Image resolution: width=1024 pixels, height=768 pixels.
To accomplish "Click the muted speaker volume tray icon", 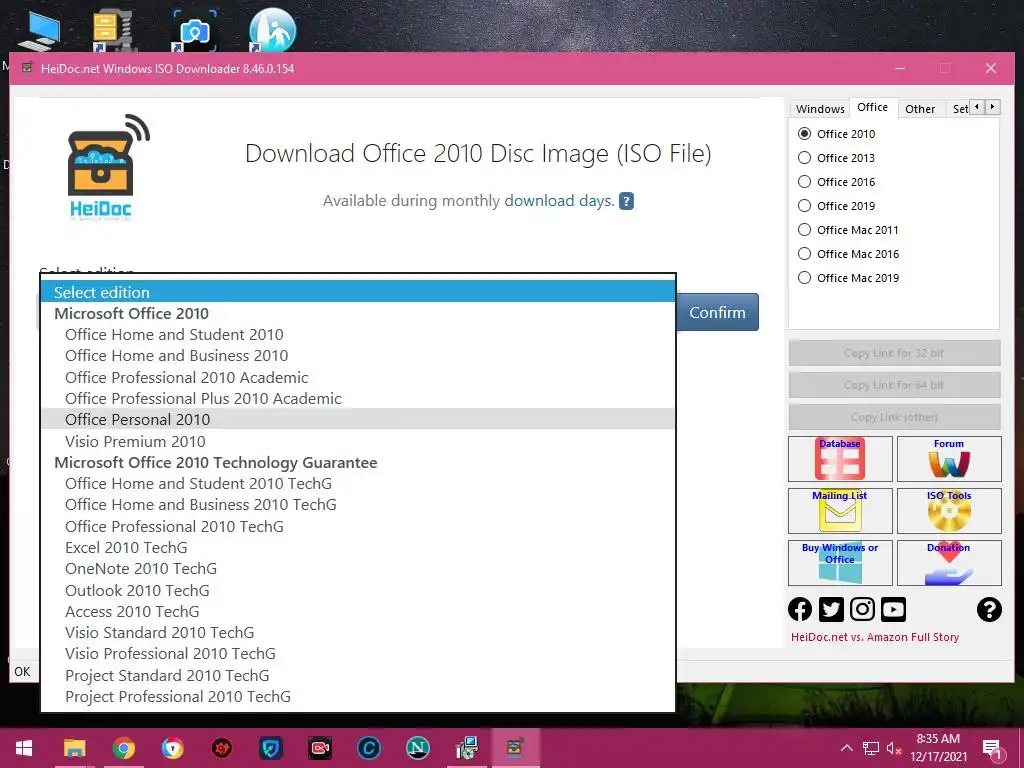I will point(894,748).
